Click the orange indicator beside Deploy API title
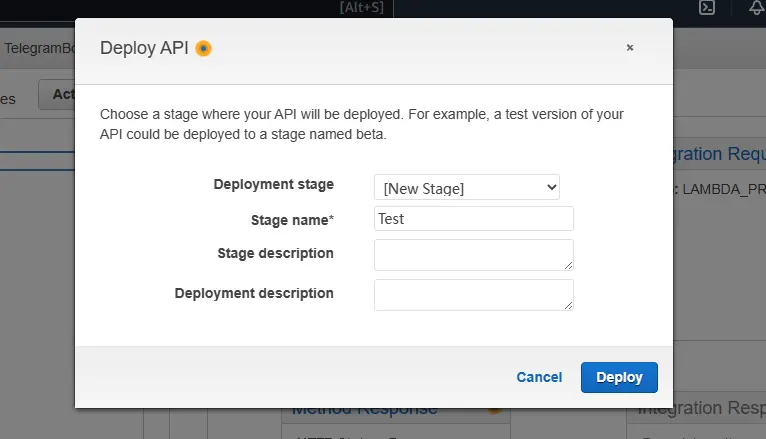The height and width of the screenshot is (439, 766). (203, 48)
